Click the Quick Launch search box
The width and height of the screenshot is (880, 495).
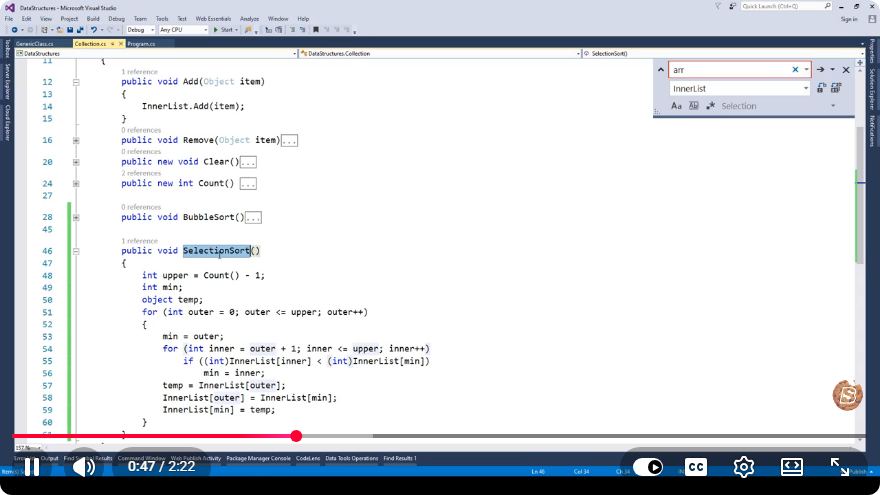tap(786, 6)
